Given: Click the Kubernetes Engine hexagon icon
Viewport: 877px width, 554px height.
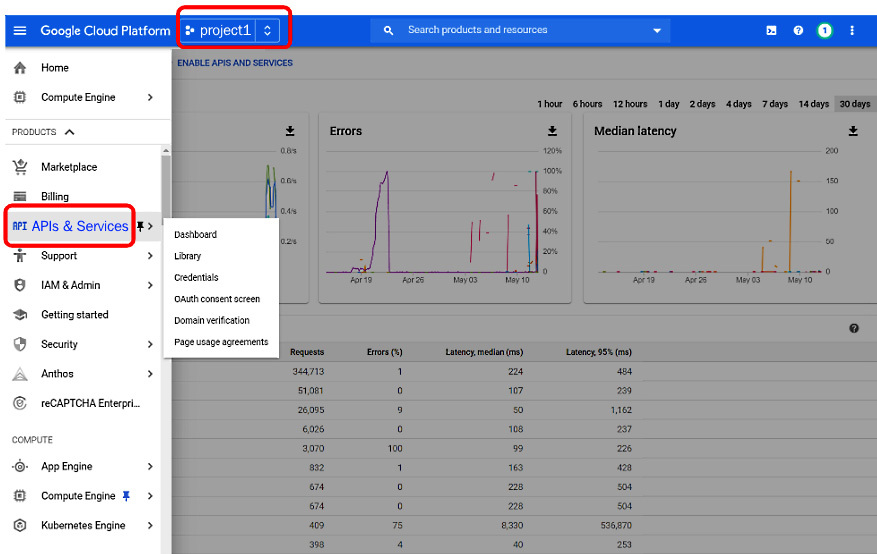Looking at the screenshot, I should (x=20, y=525).
